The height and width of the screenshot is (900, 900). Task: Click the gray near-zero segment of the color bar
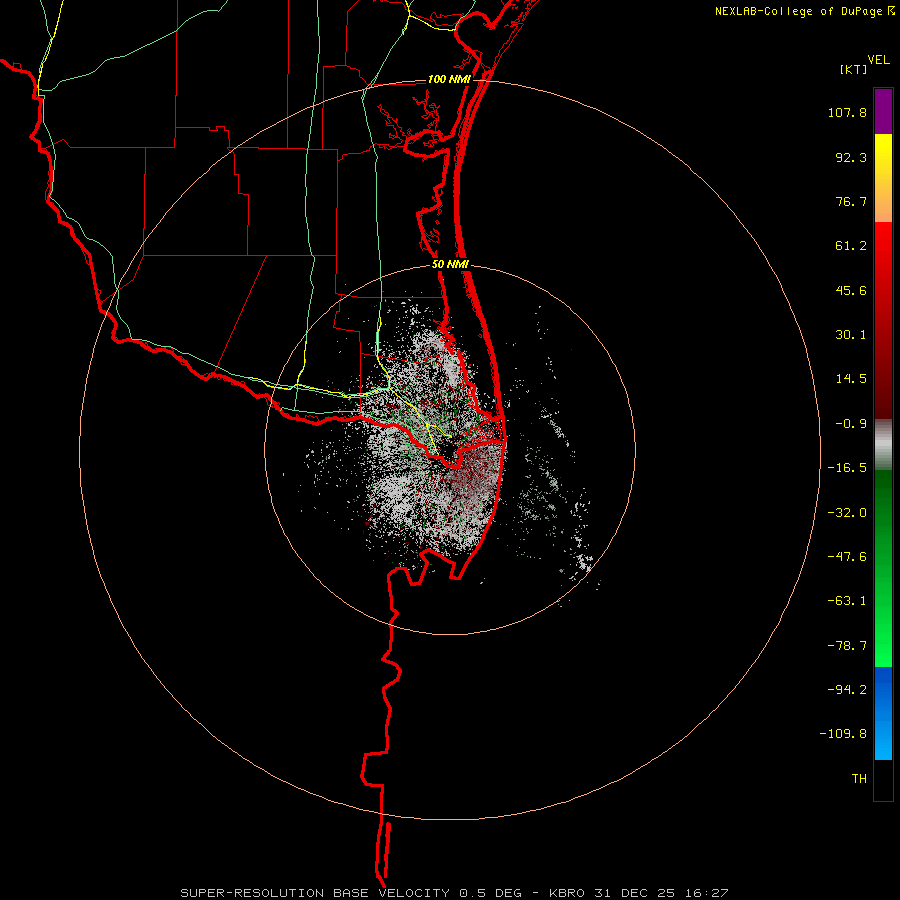883,445
